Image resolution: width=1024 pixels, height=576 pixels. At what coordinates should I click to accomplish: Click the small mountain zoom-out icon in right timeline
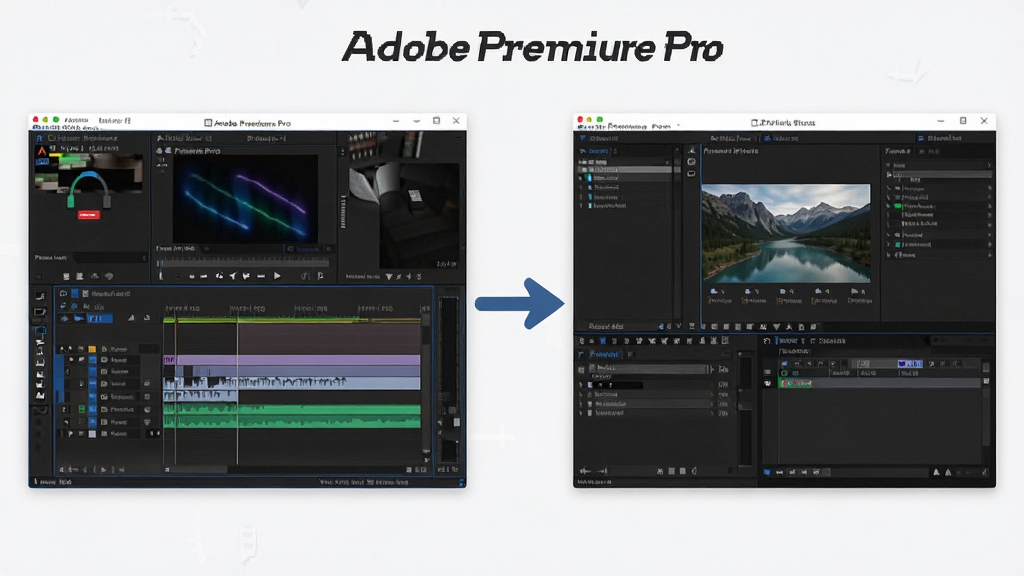(936, 472)
